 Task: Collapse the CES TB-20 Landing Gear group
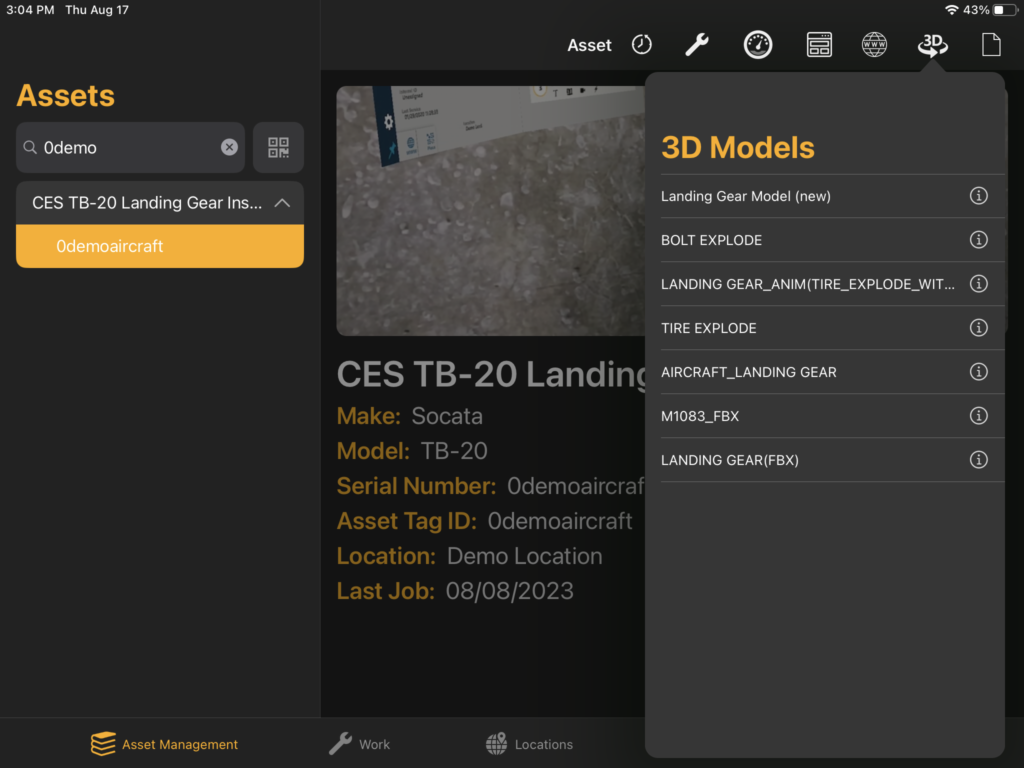pos(285,202)
